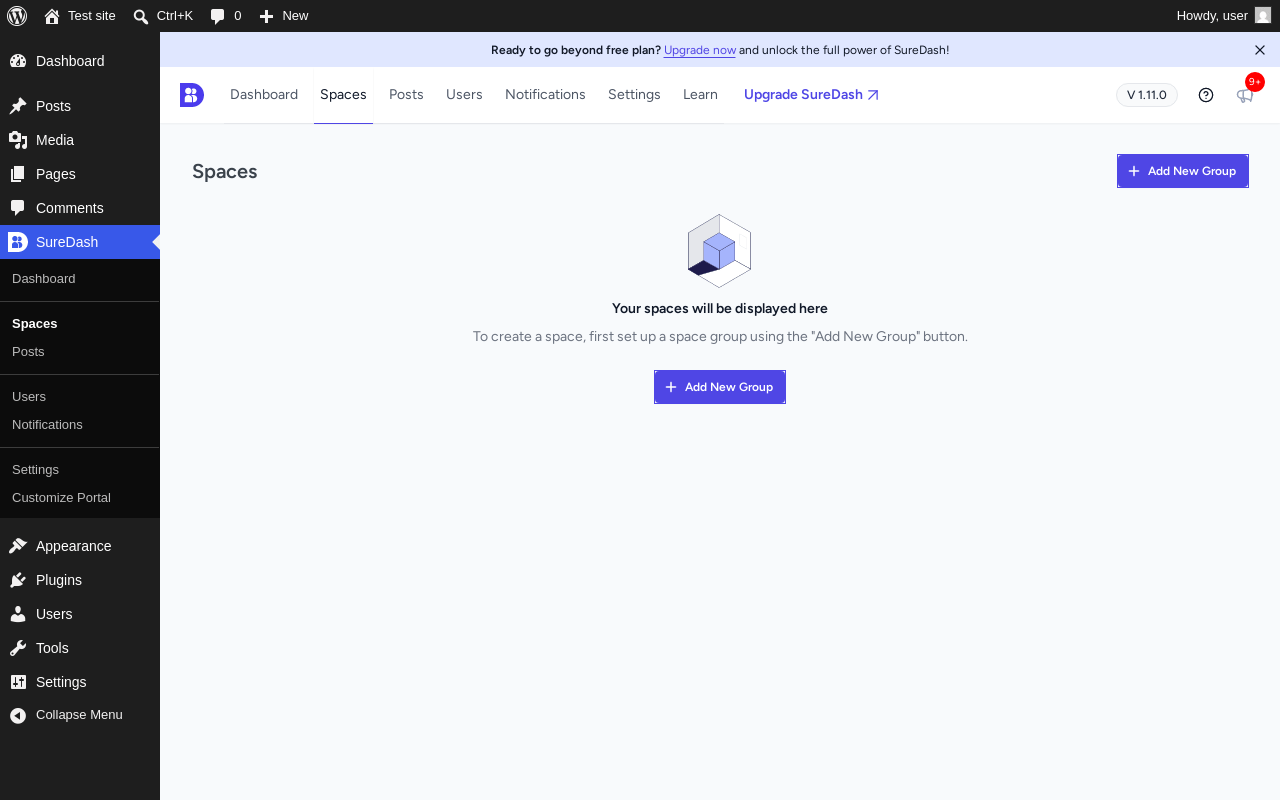Viewport: 1280px width, 800px height.
Task: Open Customize Portal in SureDash submenu
Action: tap(61, 498)
